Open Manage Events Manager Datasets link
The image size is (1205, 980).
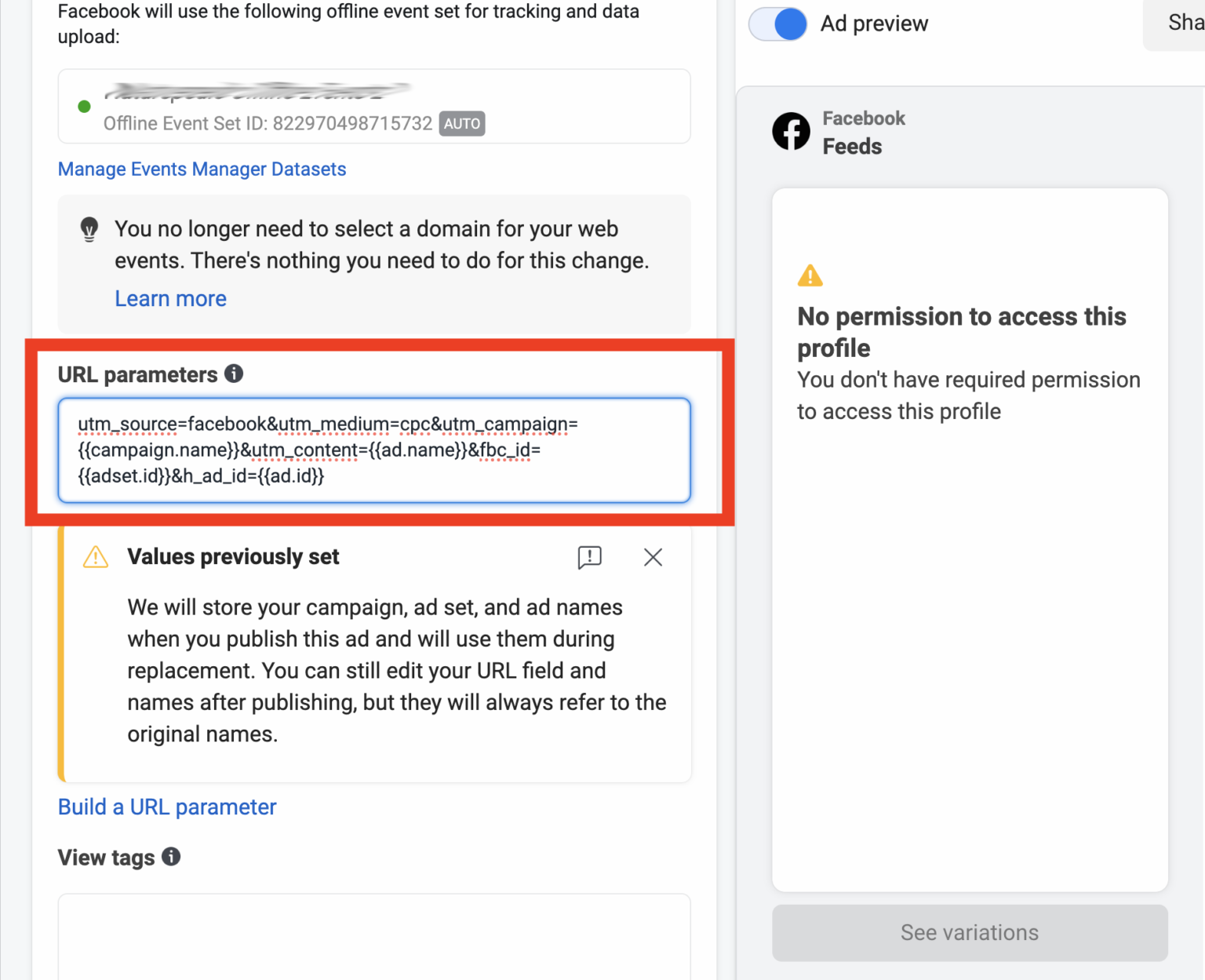tap(202, 169)
